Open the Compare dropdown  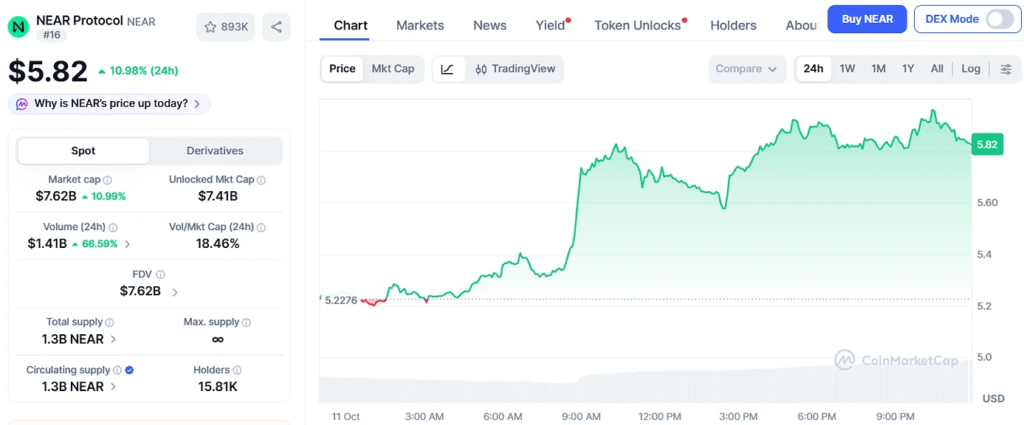tap(746, 69)
